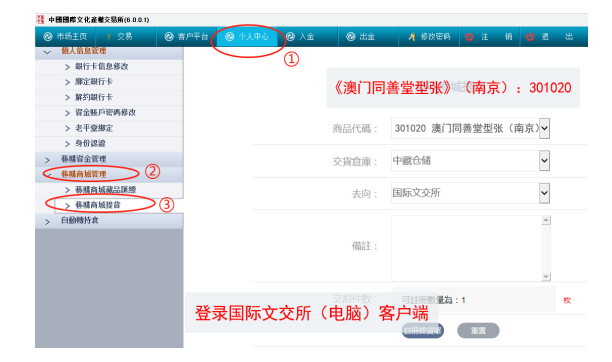612x362 pixels.
Task: Click the red 注销 power icon
Action: (x=469, y=37)
